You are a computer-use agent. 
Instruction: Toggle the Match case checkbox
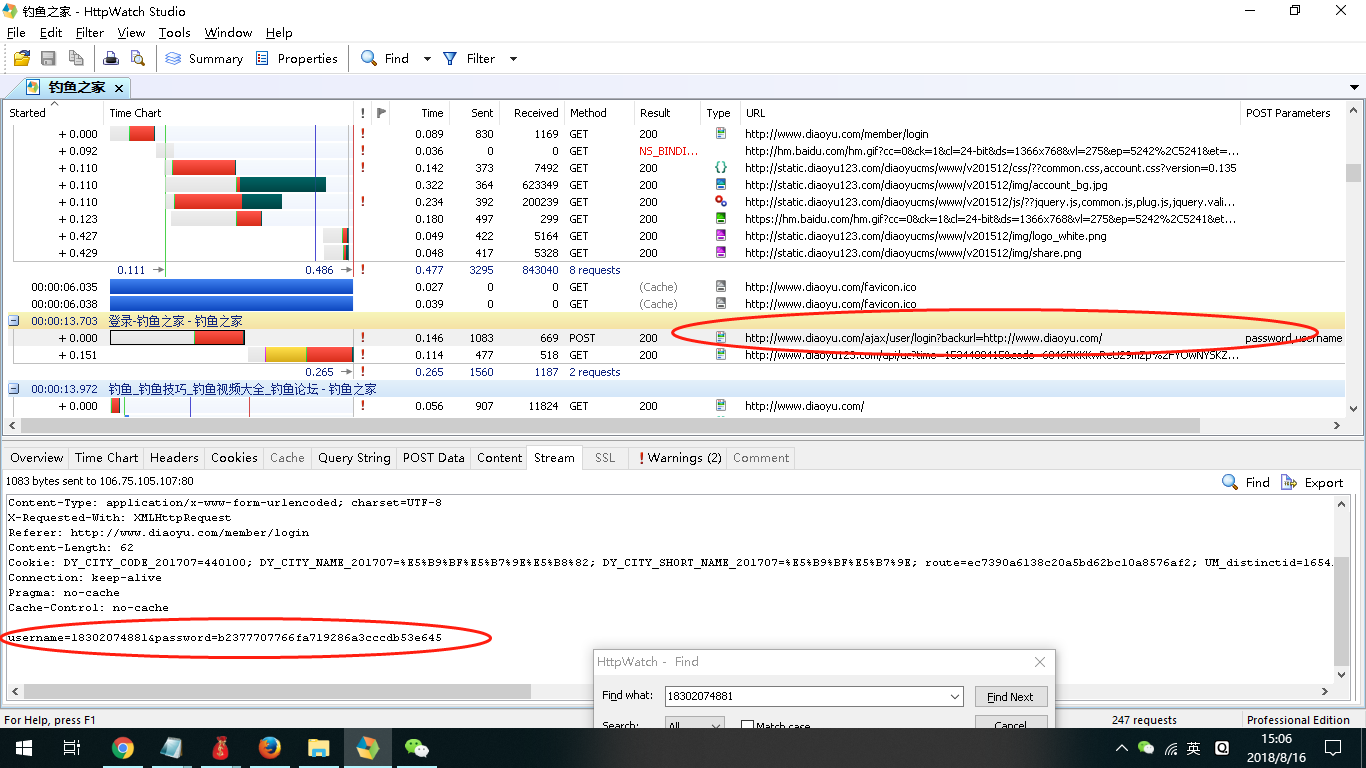pos(747,726)
